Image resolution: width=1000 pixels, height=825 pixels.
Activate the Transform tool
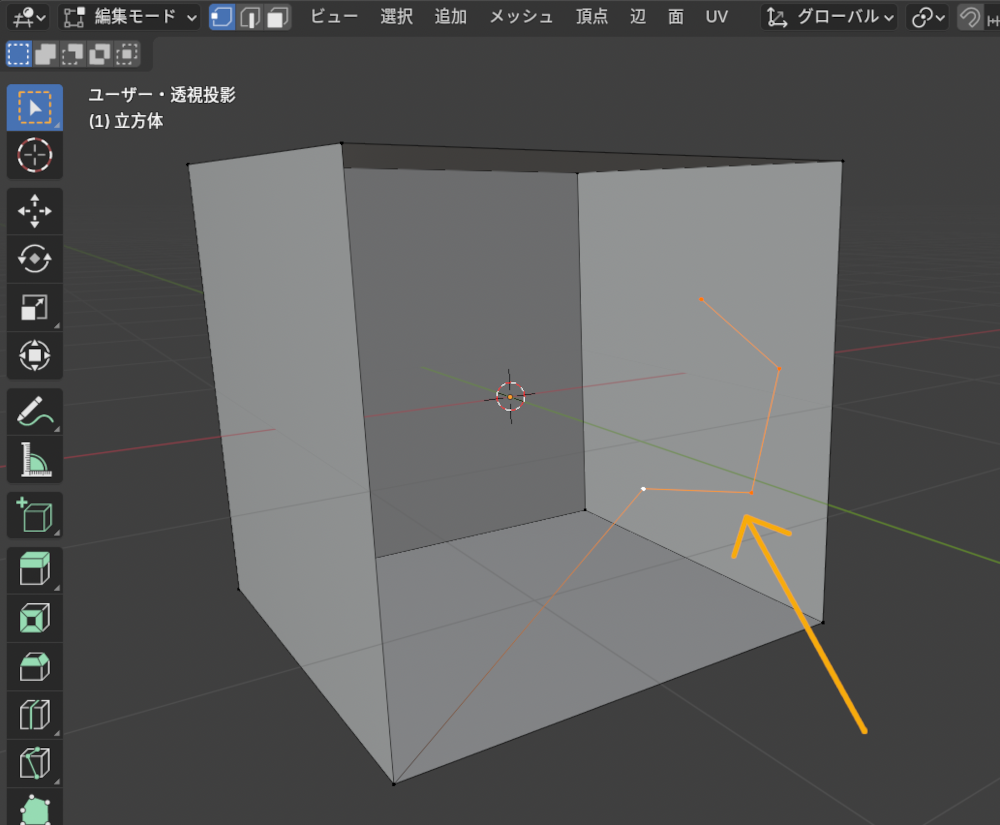[35, 356]
